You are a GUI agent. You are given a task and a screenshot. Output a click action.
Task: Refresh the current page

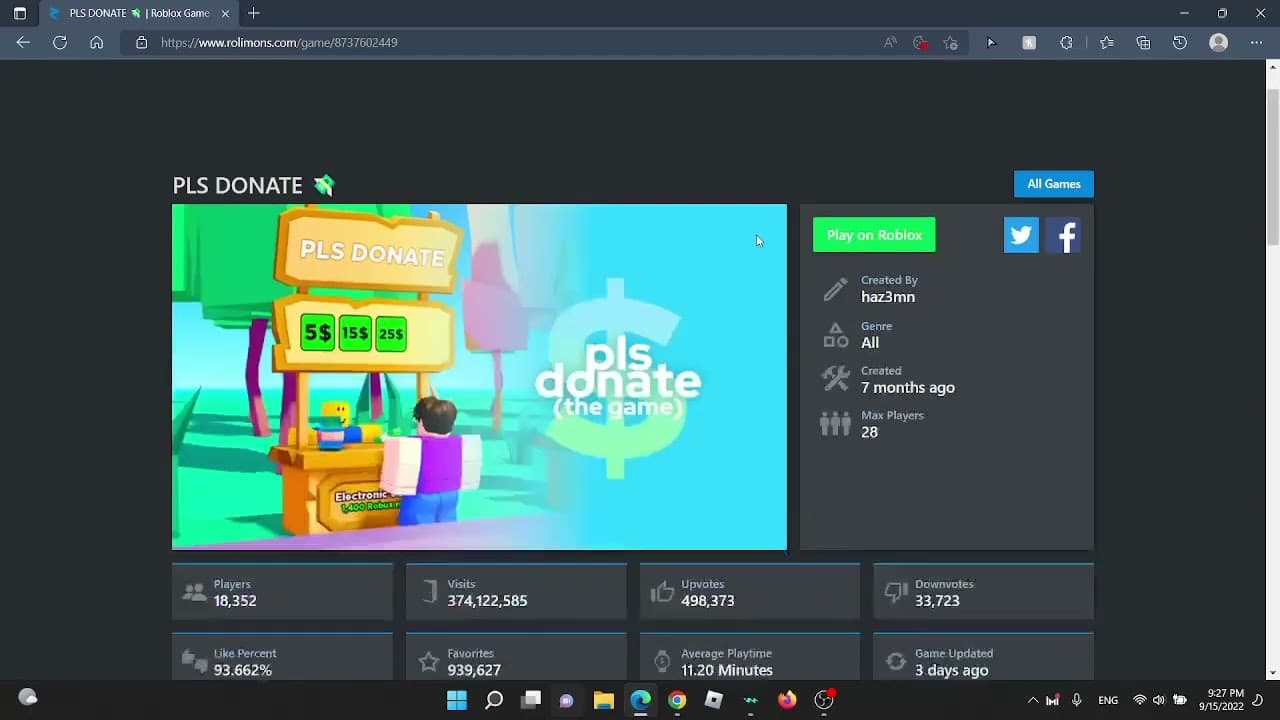click(60, 43)
